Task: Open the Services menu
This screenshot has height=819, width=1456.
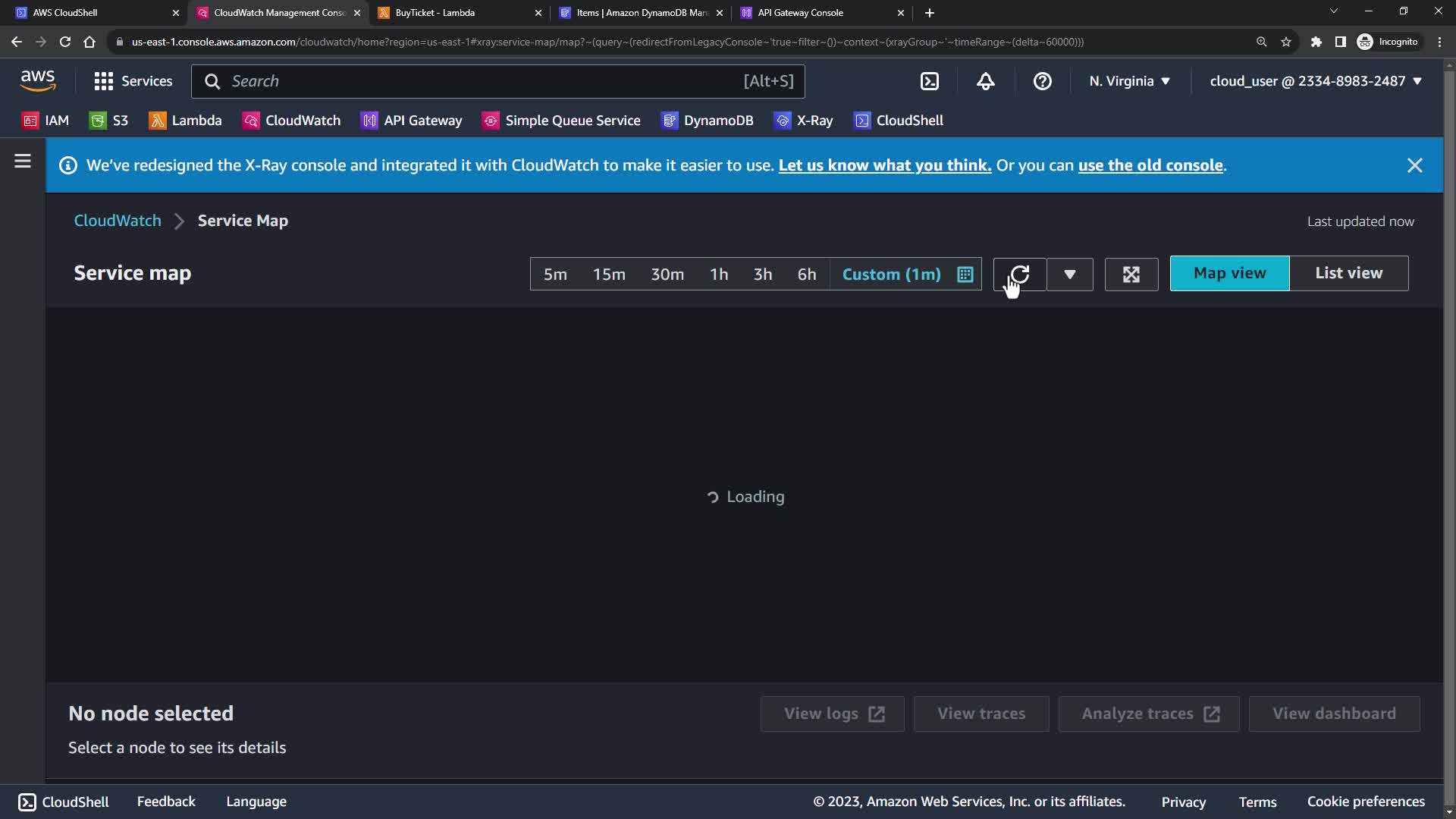Action: tap(133, 81)
